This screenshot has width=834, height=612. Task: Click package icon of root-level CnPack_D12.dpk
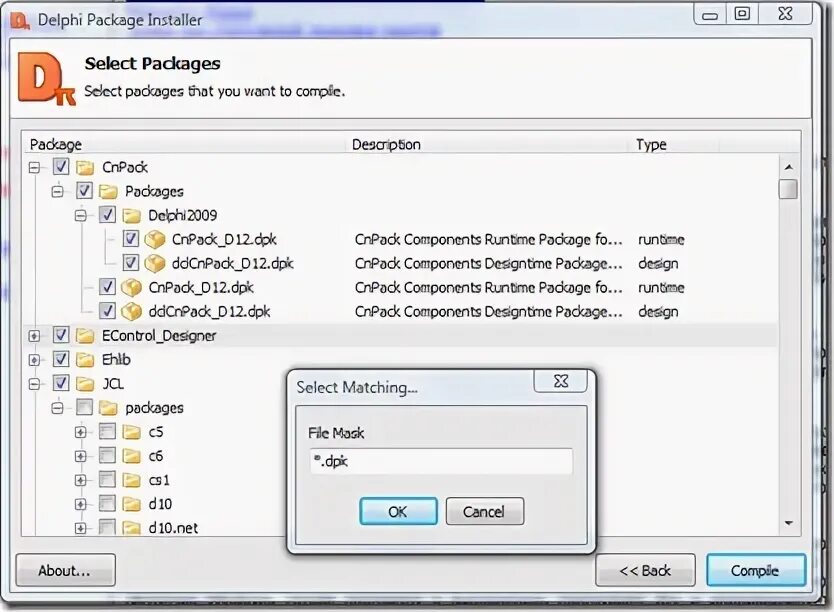131,288
